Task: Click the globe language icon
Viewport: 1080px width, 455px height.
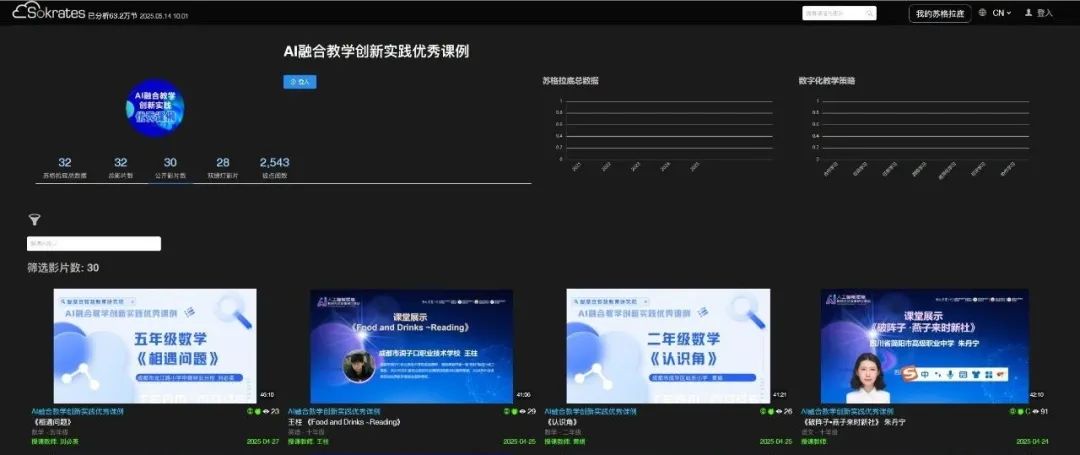Action: pos(983,13)
